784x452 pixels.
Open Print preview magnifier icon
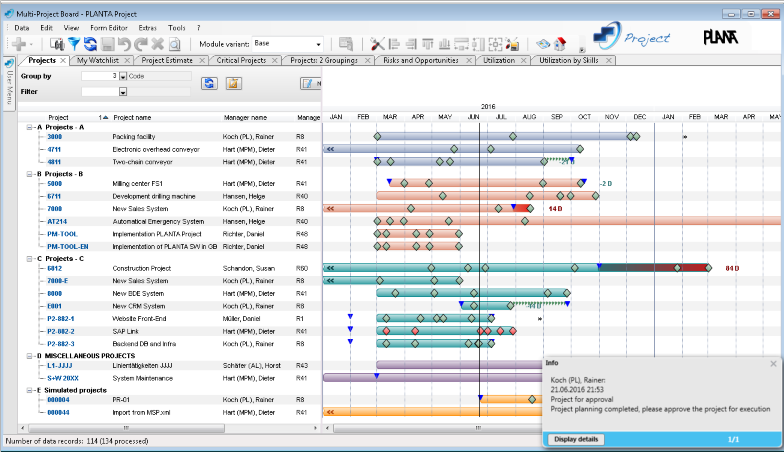[174, 44]
